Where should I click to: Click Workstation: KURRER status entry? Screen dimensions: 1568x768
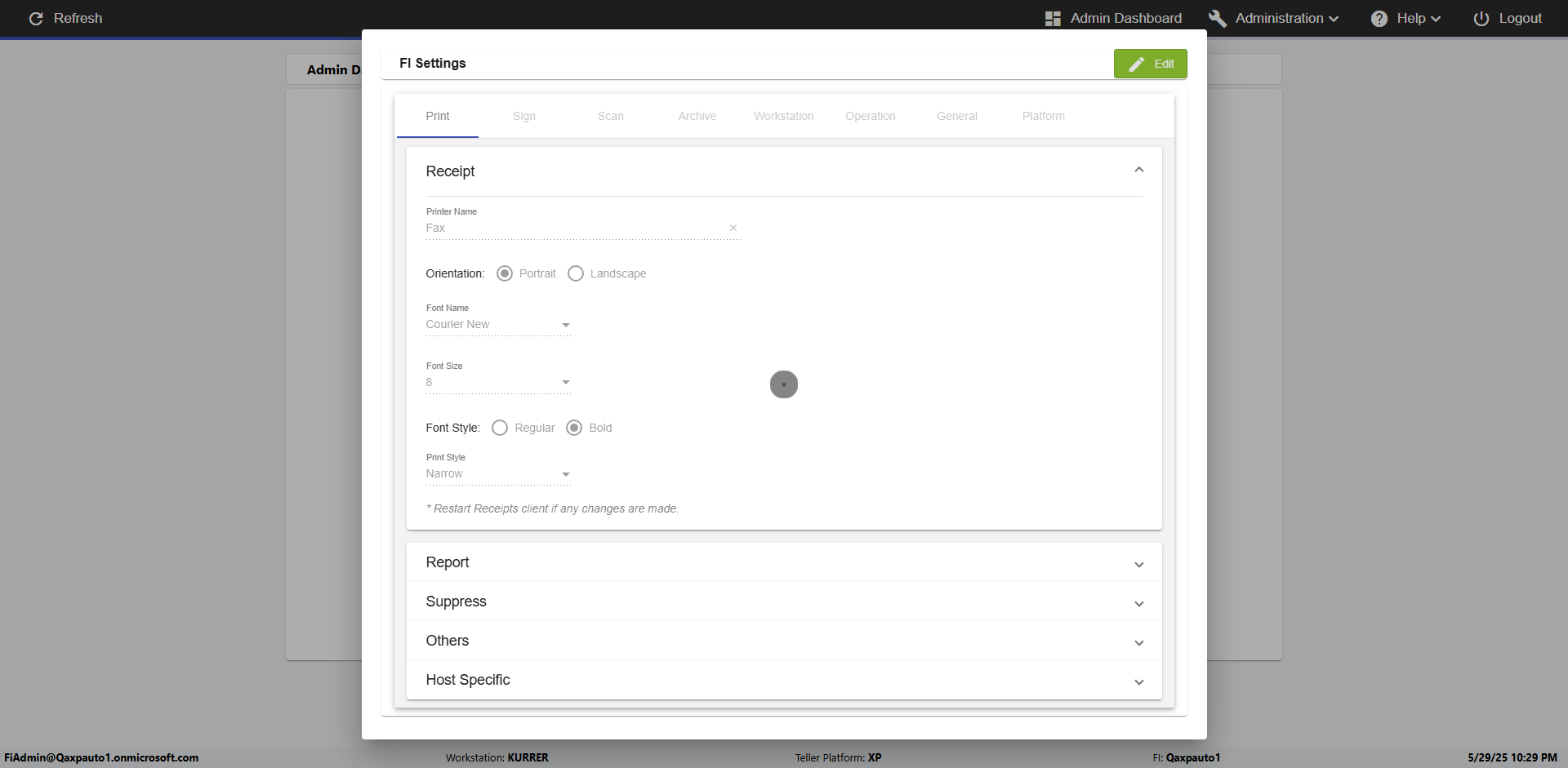point(497,757)
